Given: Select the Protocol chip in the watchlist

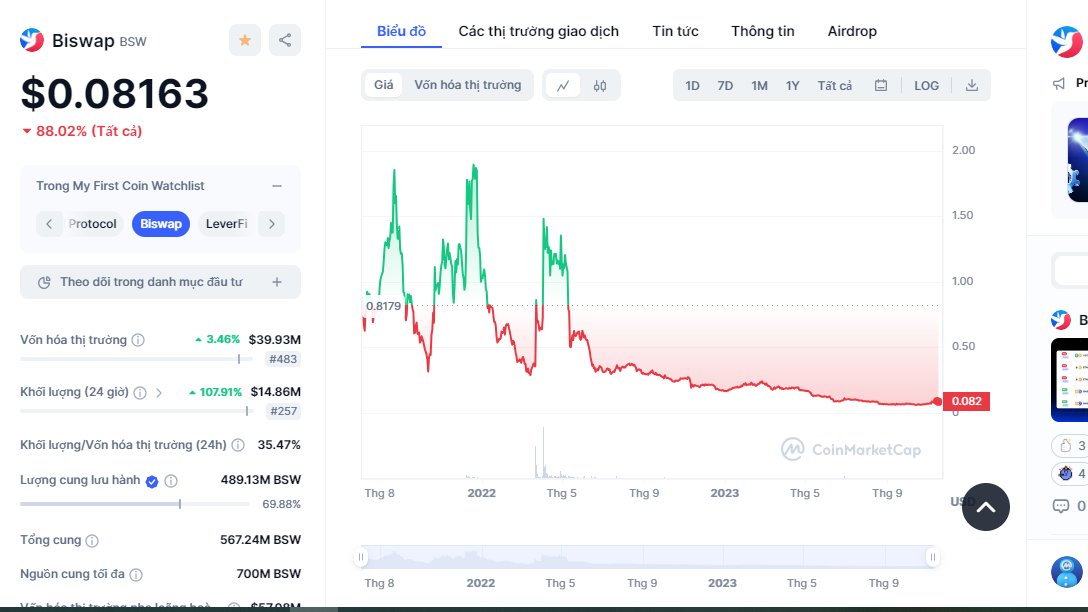Looking at the screenshot, I should tap(92, 224).
